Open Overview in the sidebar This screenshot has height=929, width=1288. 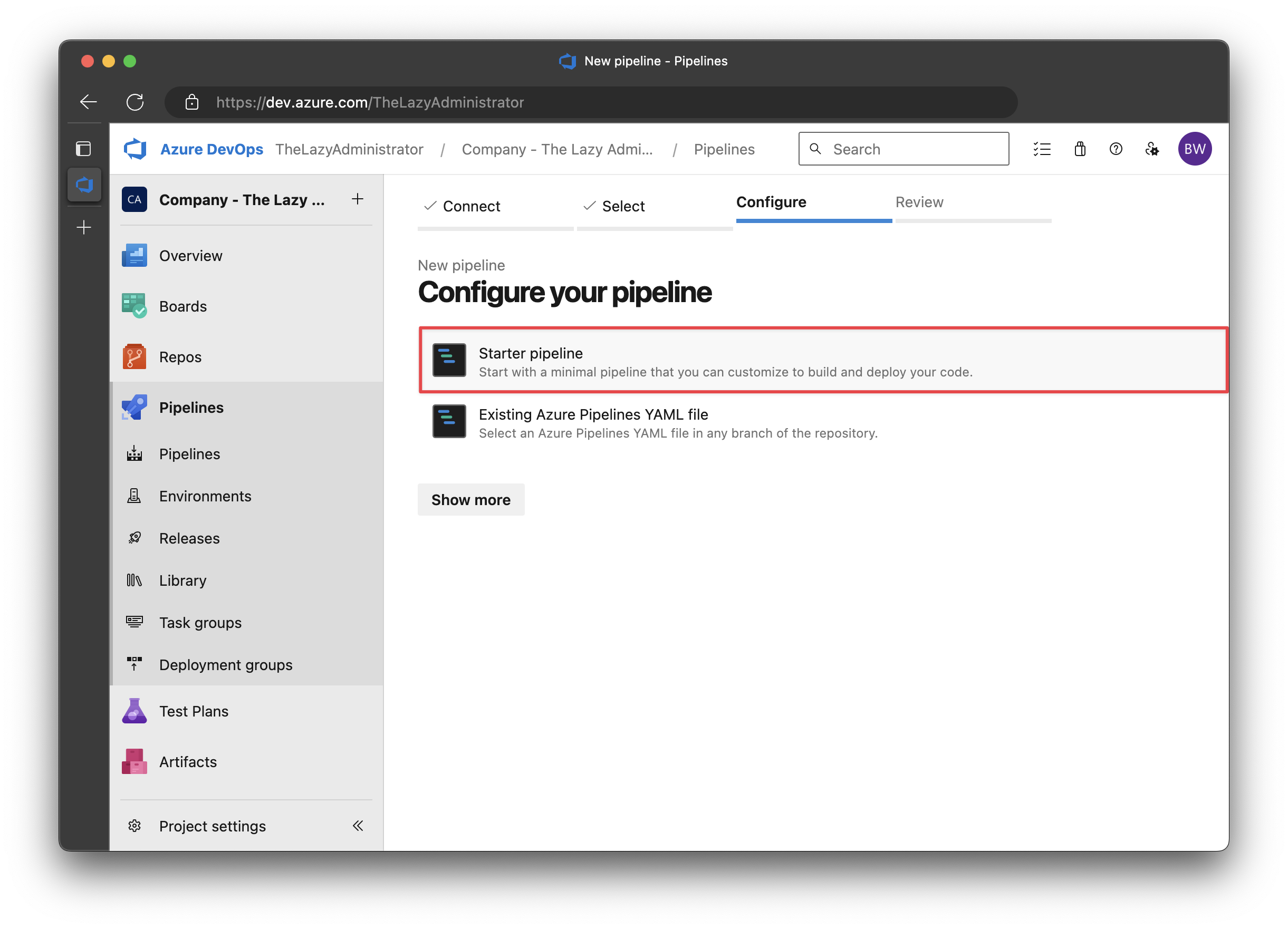[x=247, y=256]
